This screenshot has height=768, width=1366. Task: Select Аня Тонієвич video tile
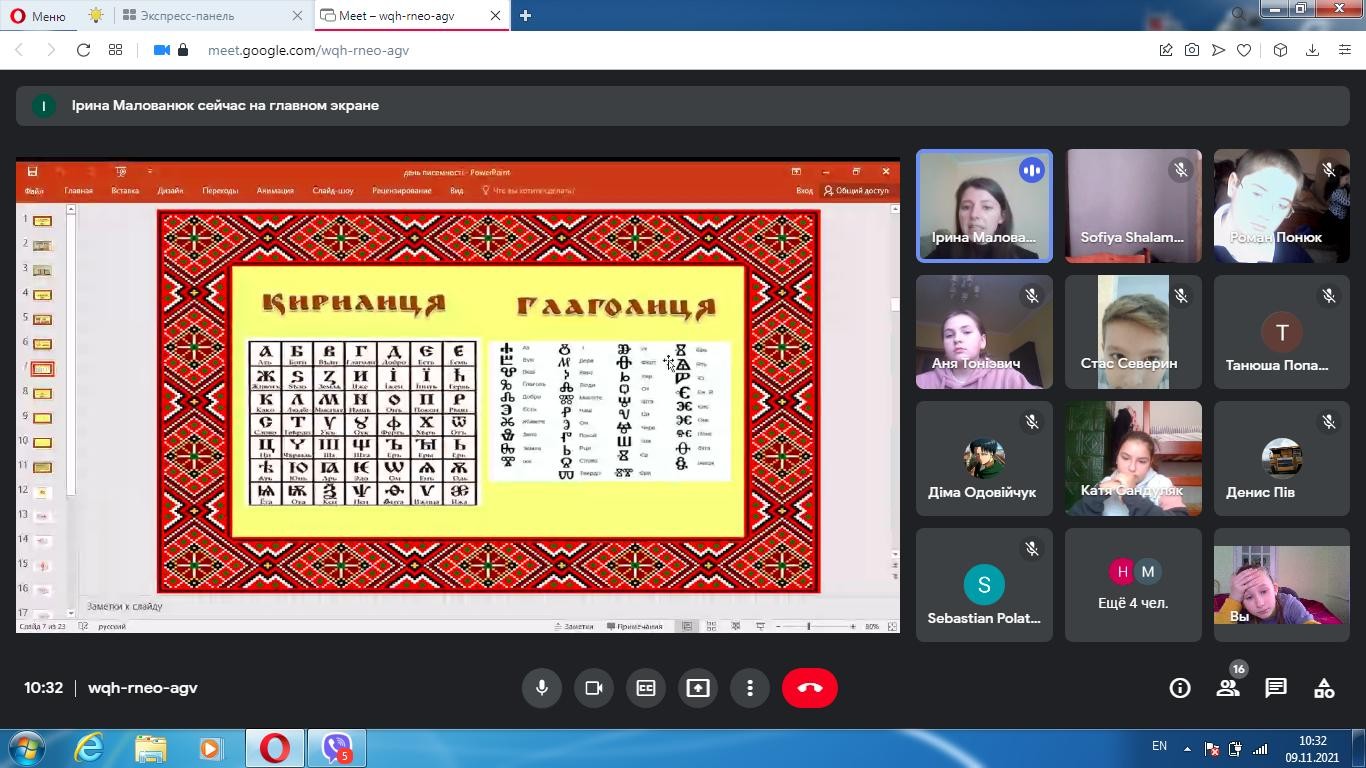pos(984,332)
